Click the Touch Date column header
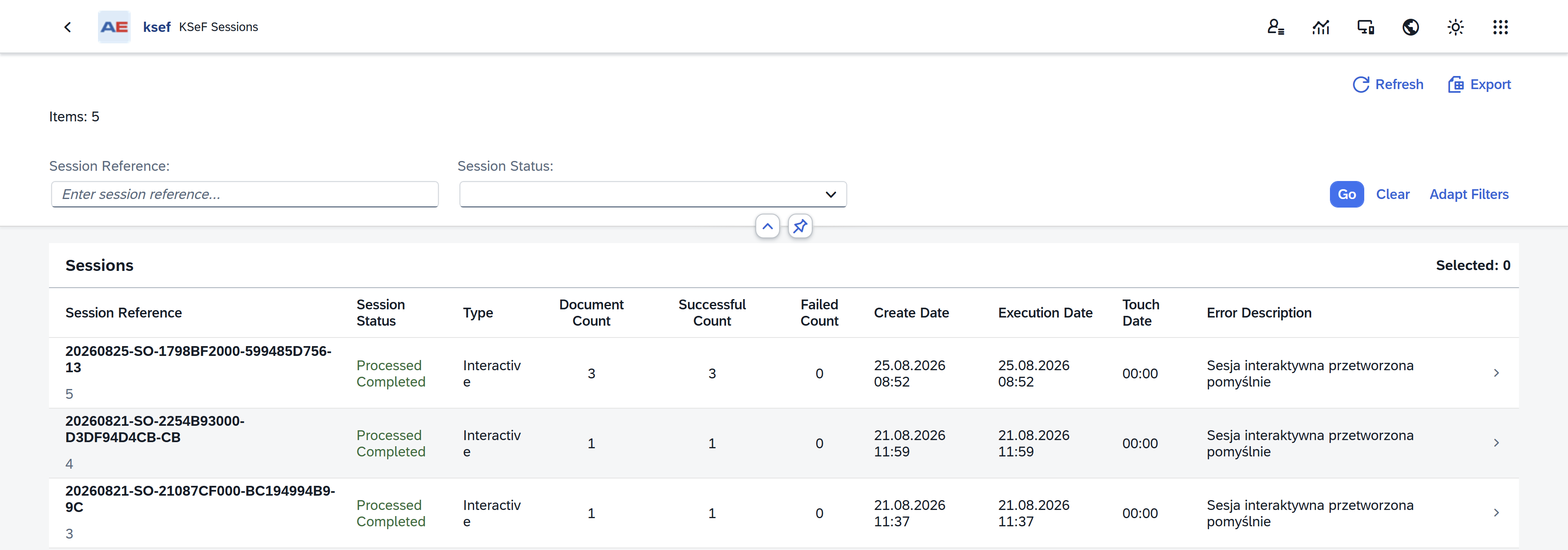Screen dimensions: 1568x550 point(1141,313)
